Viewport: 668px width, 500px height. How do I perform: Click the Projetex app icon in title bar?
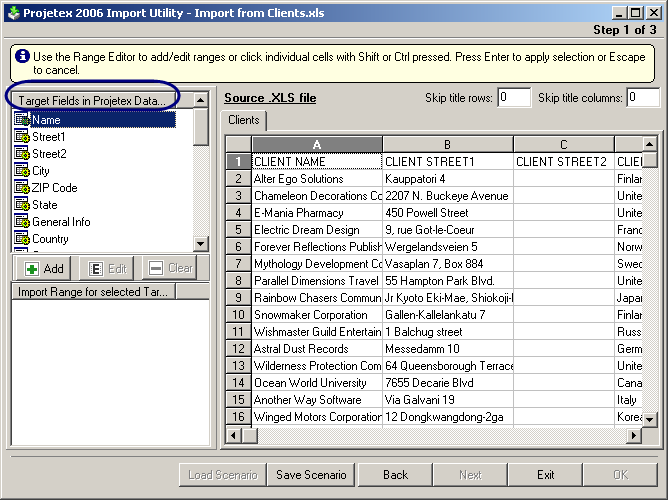(12, 12)
